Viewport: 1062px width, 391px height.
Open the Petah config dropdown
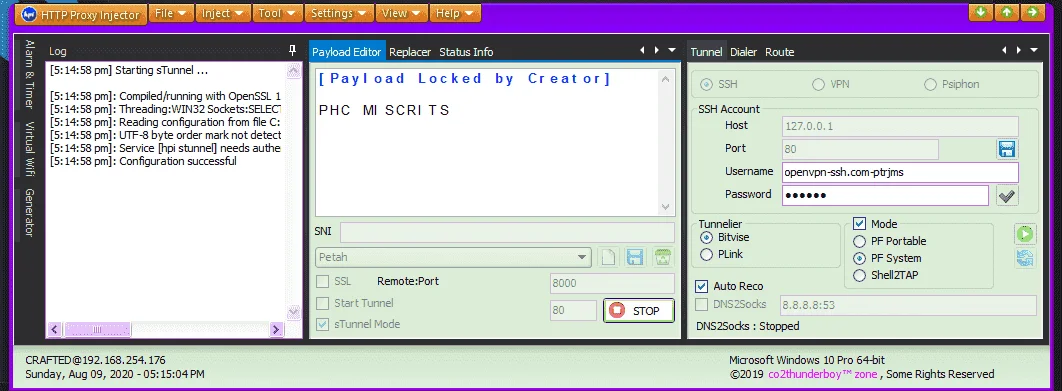click(x=453, y=258)
